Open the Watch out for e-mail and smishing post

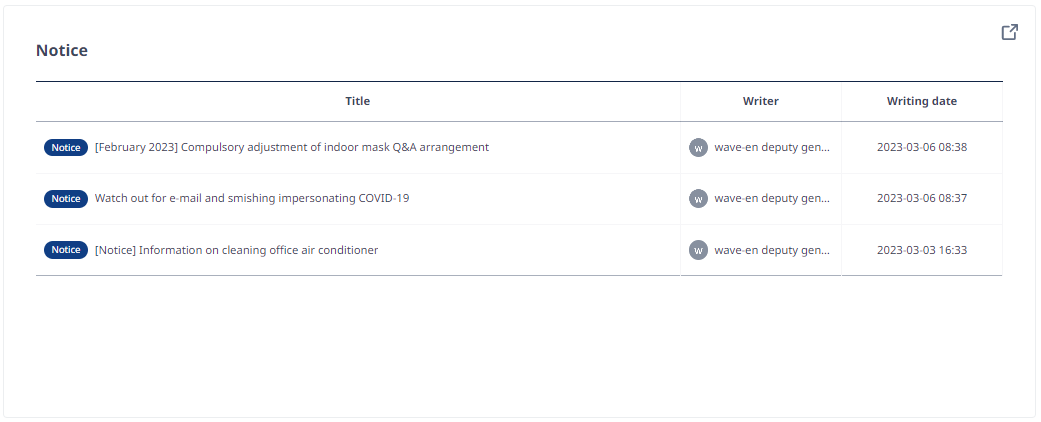click(252, 198)
